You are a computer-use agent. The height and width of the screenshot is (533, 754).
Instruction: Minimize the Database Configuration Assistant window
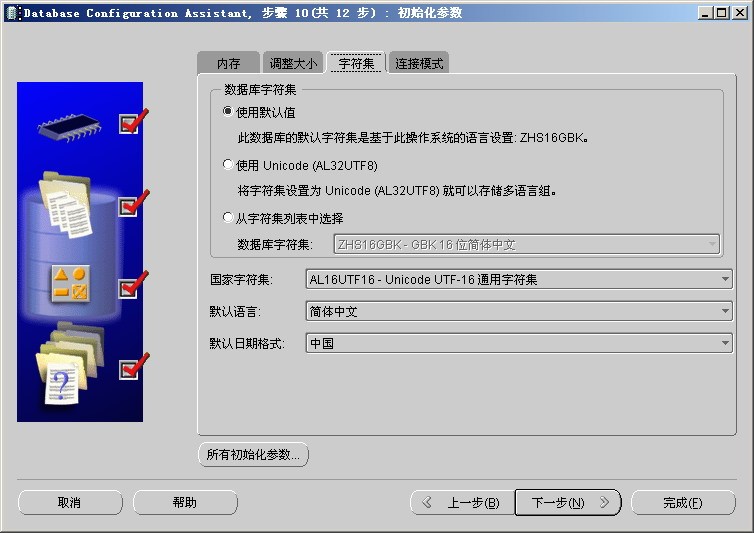(705, 13)
